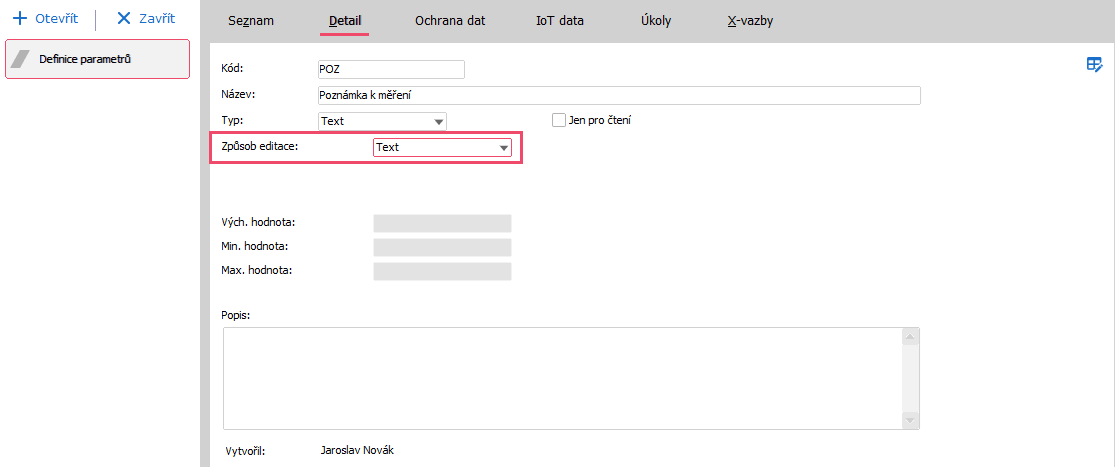Open the Úkoly tab
The image size is (1115, 467).
click(656, 20)
